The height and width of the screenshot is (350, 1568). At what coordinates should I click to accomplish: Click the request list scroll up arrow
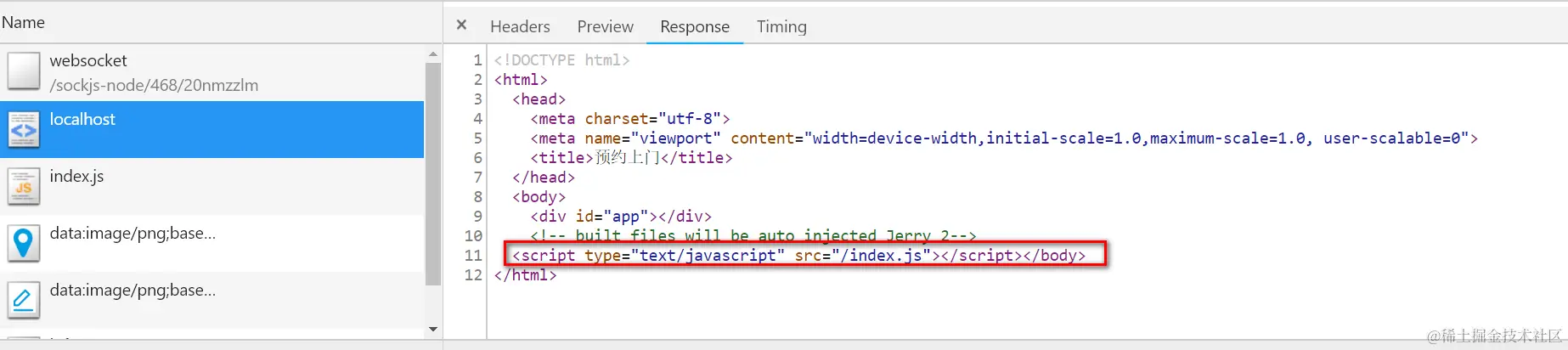(433, 54)
